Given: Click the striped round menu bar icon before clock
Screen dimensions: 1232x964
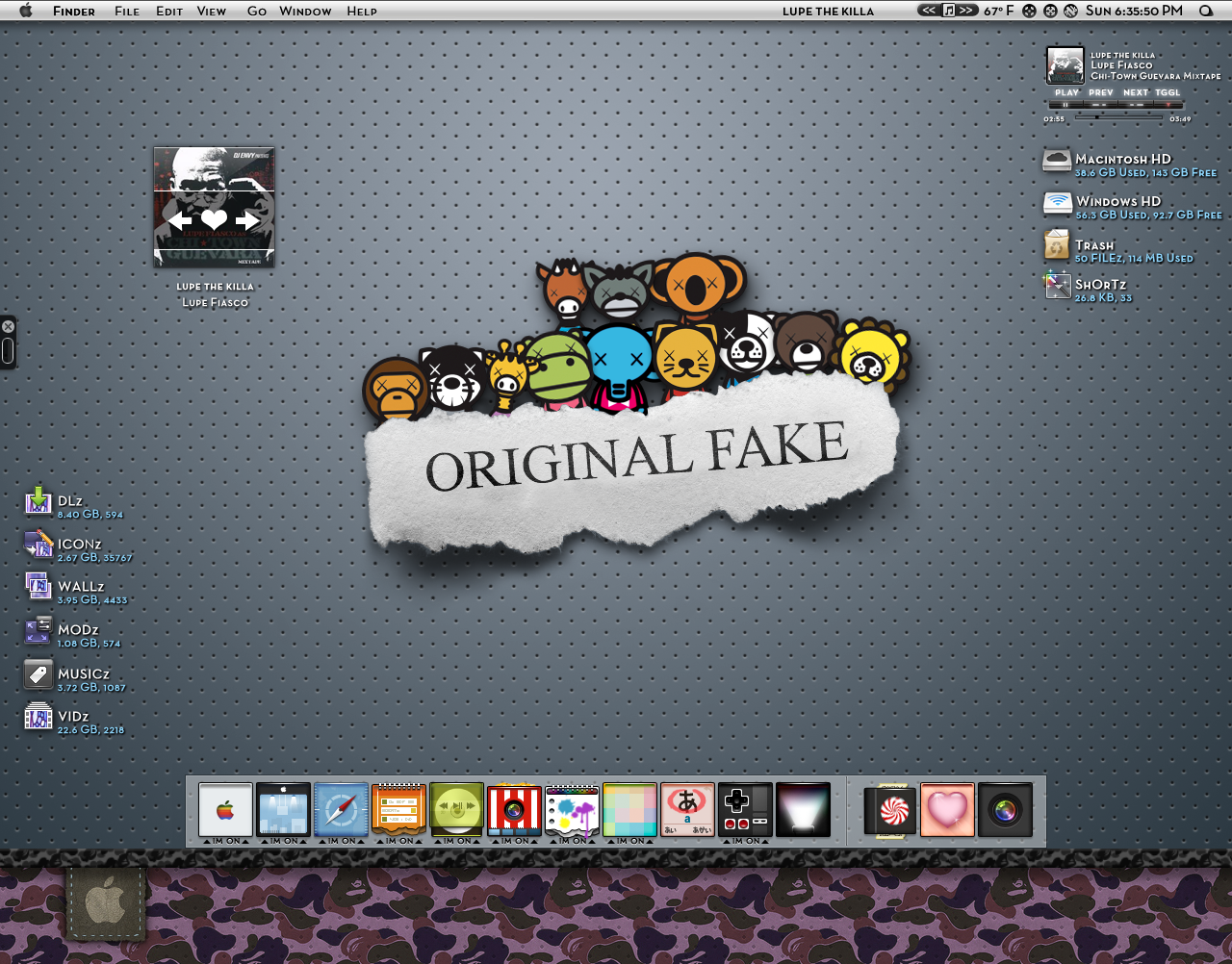Looking at the screenshot, I should click(1070, 11).
